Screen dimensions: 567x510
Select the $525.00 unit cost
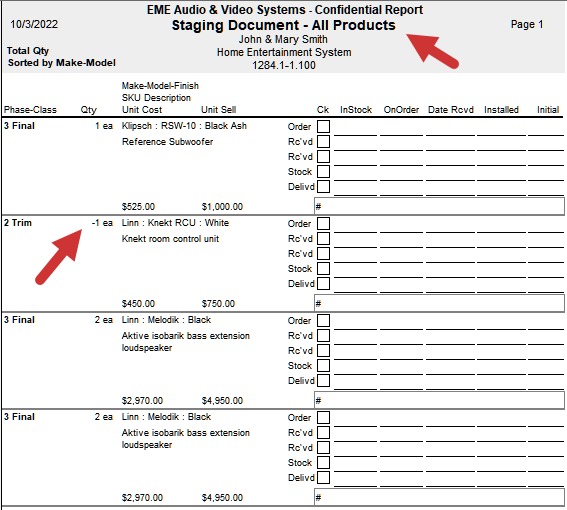point(138,207)
